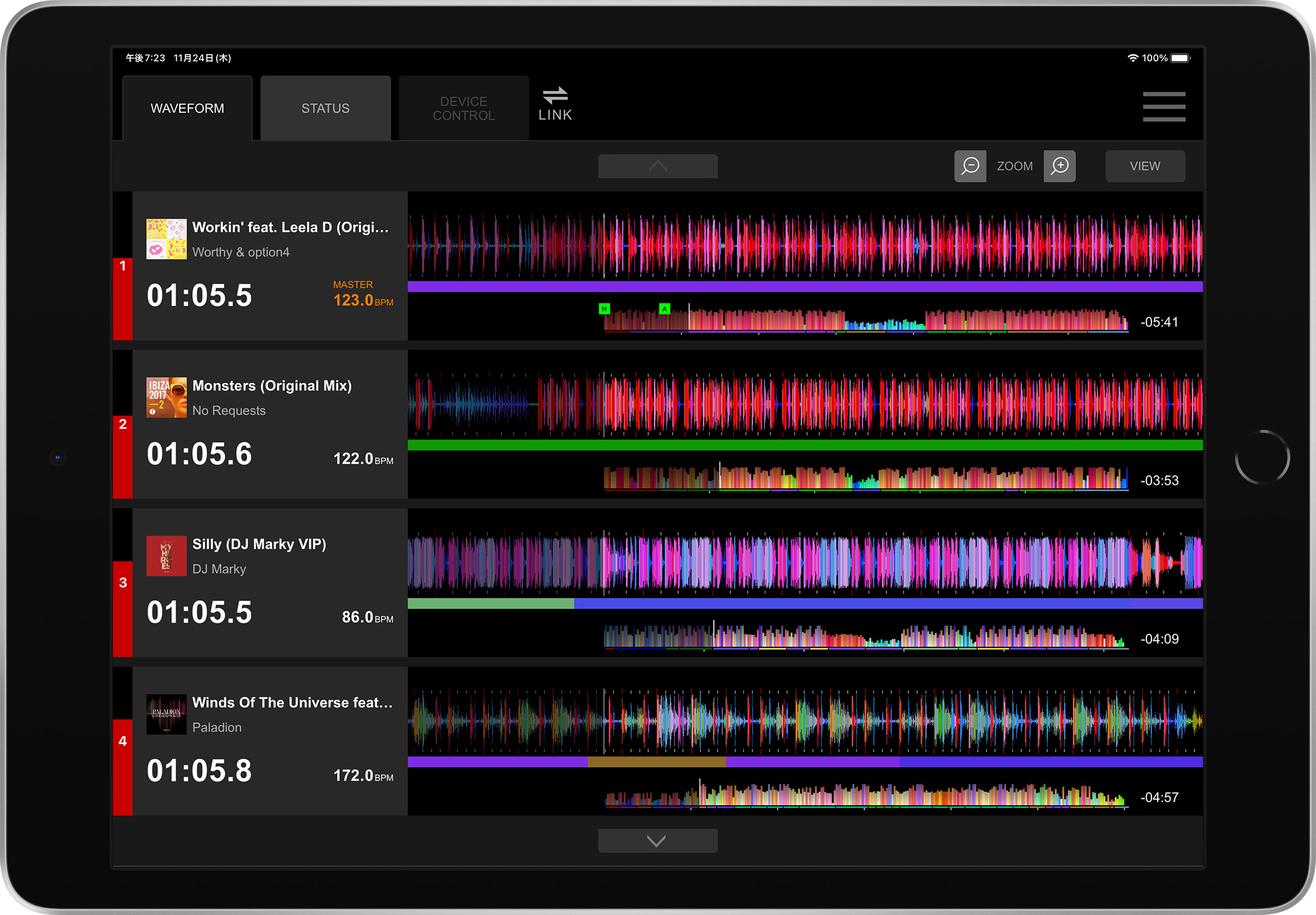Expand the panel with the down chevron
The image size is (1316, 915).
click(x=657, y=841)
